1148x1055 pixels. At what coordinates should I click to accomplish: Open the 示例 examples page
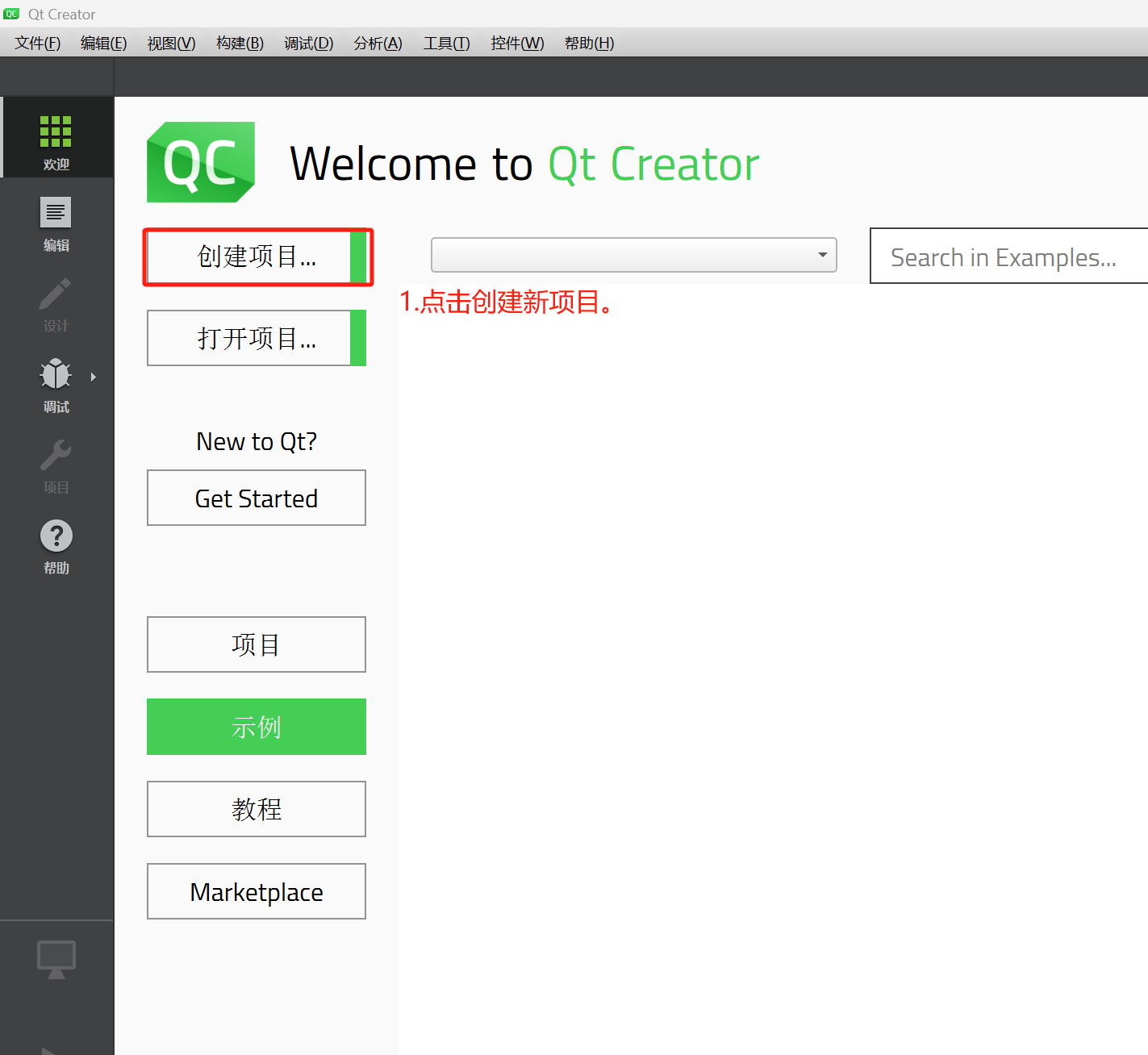pyautogui.click(x=256, y=726)
